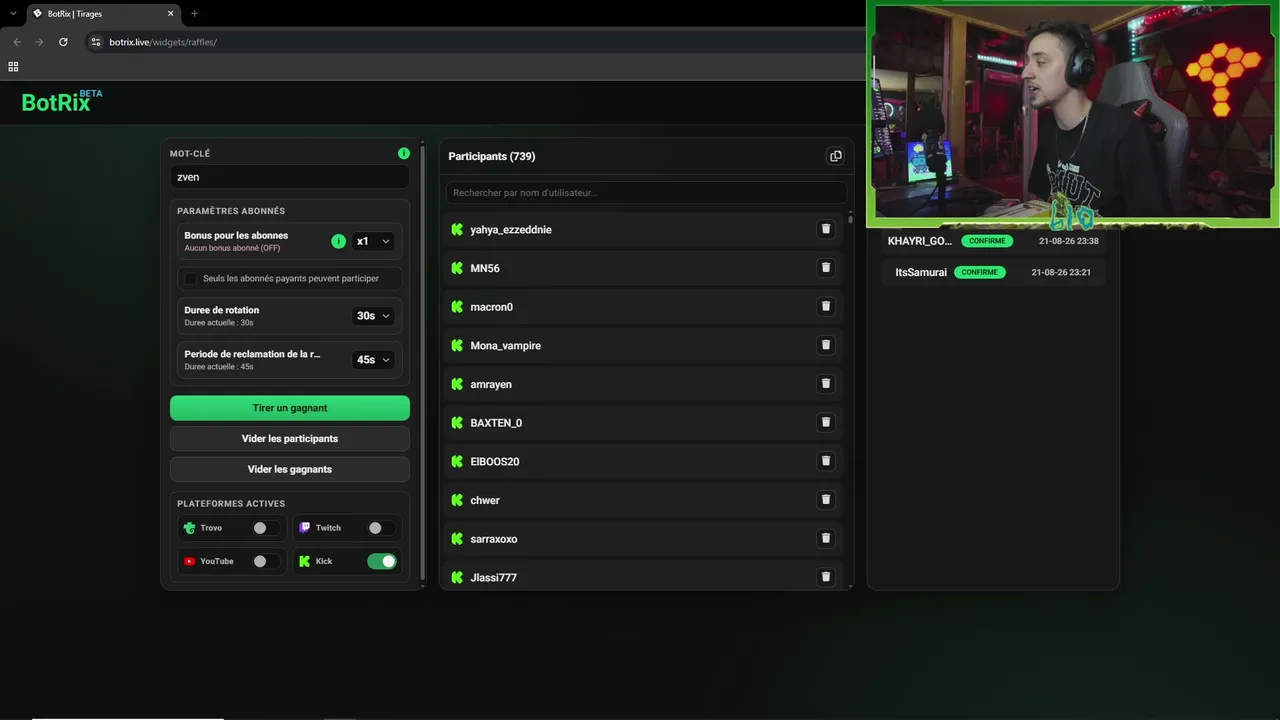Viewport: 1280px width, 720px height.
Task: Click timestamp 21-08-26 23:38
Action: [1069, 241]
